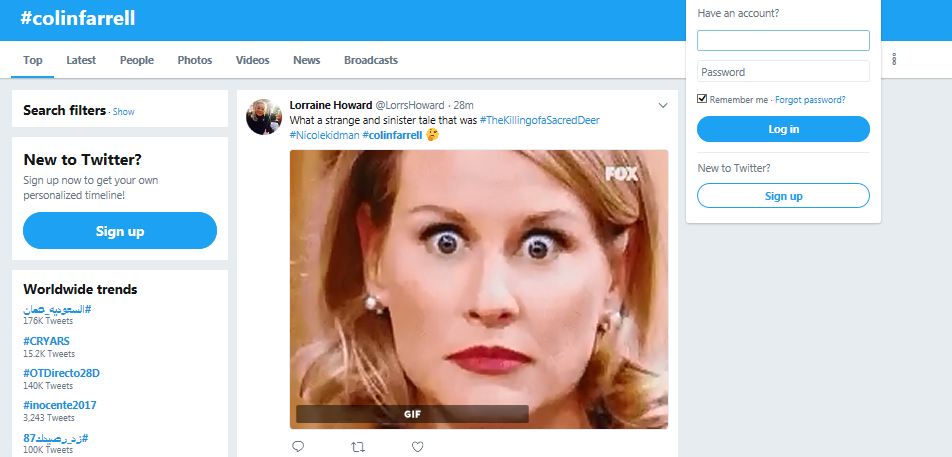Viewport: 952px width, 457px height.
Task: Click the '15.2K Tweets' count text
Action: pyautogui.click(x=49, y=353)
